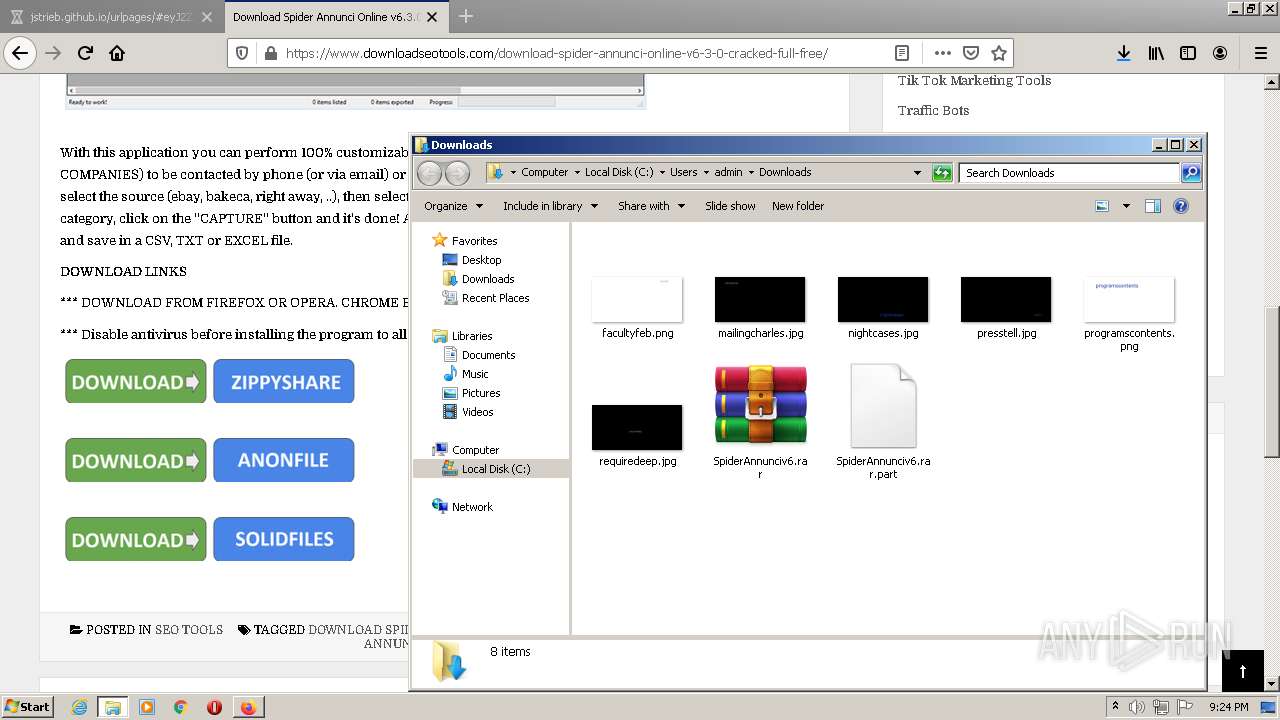Bookmark this page with star icon
Screen dimensions: 1280x720
(x=998, y=53)
